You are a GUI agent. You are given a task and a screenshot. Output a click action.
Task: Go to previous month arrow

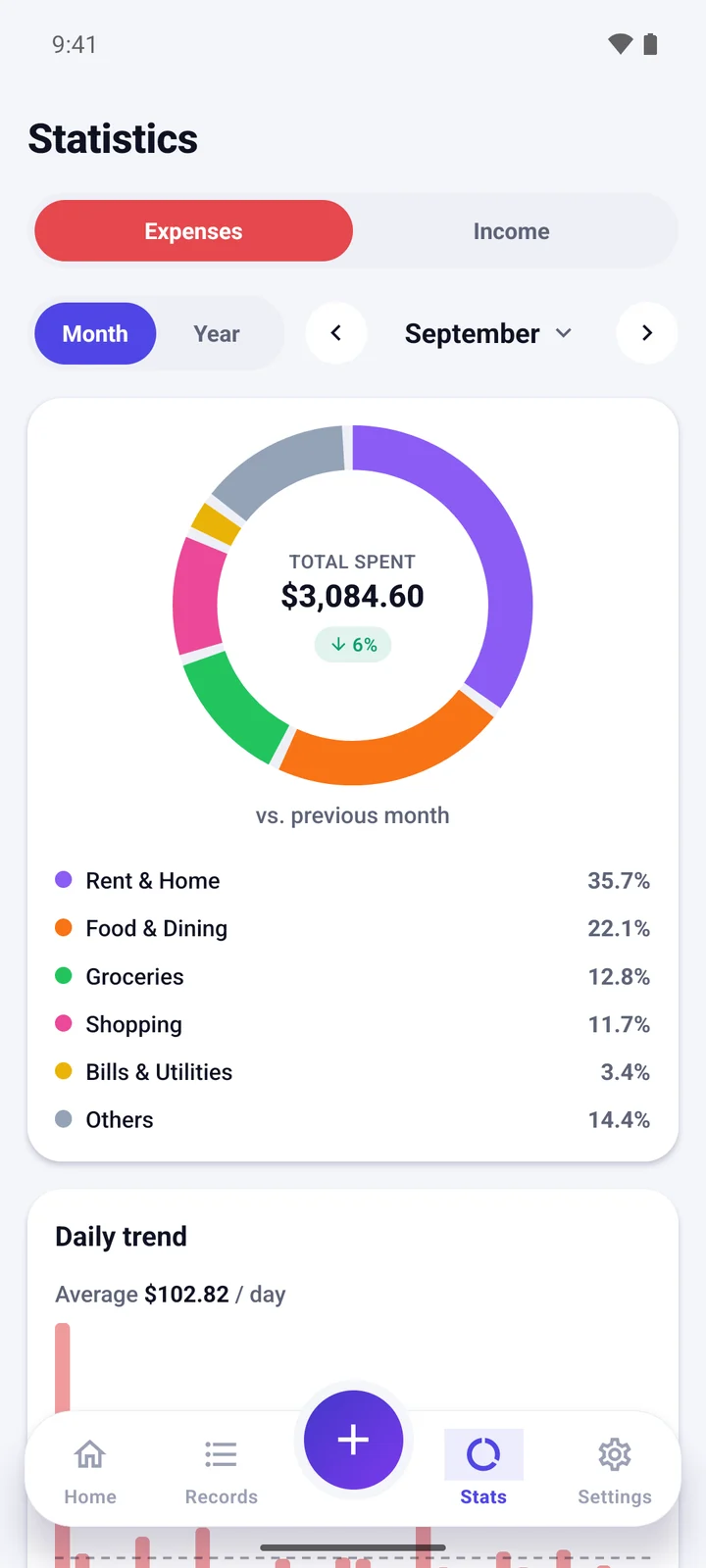336,333
